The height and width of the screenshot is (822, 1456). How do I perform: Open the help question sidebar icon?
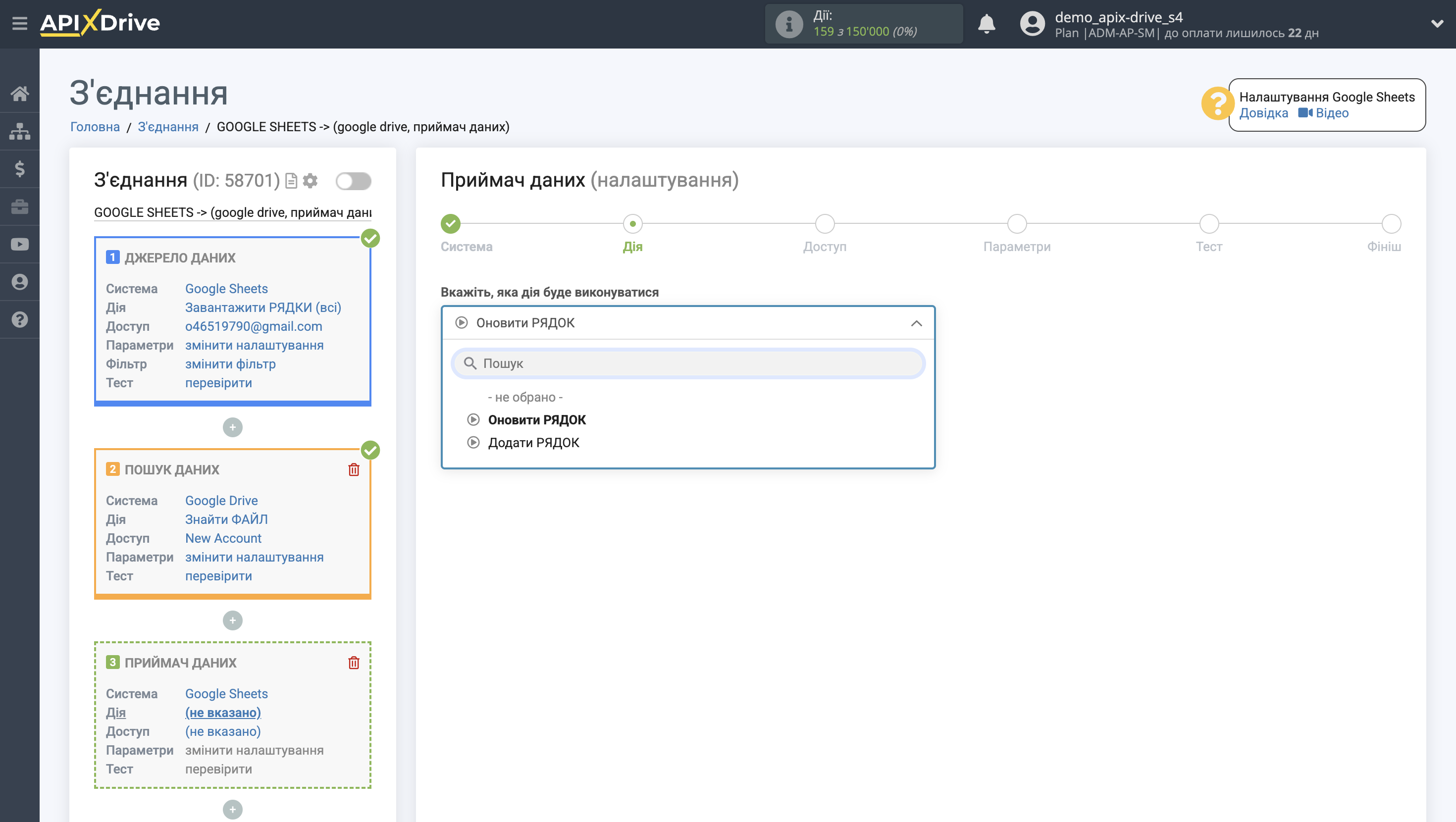point(20,319)
